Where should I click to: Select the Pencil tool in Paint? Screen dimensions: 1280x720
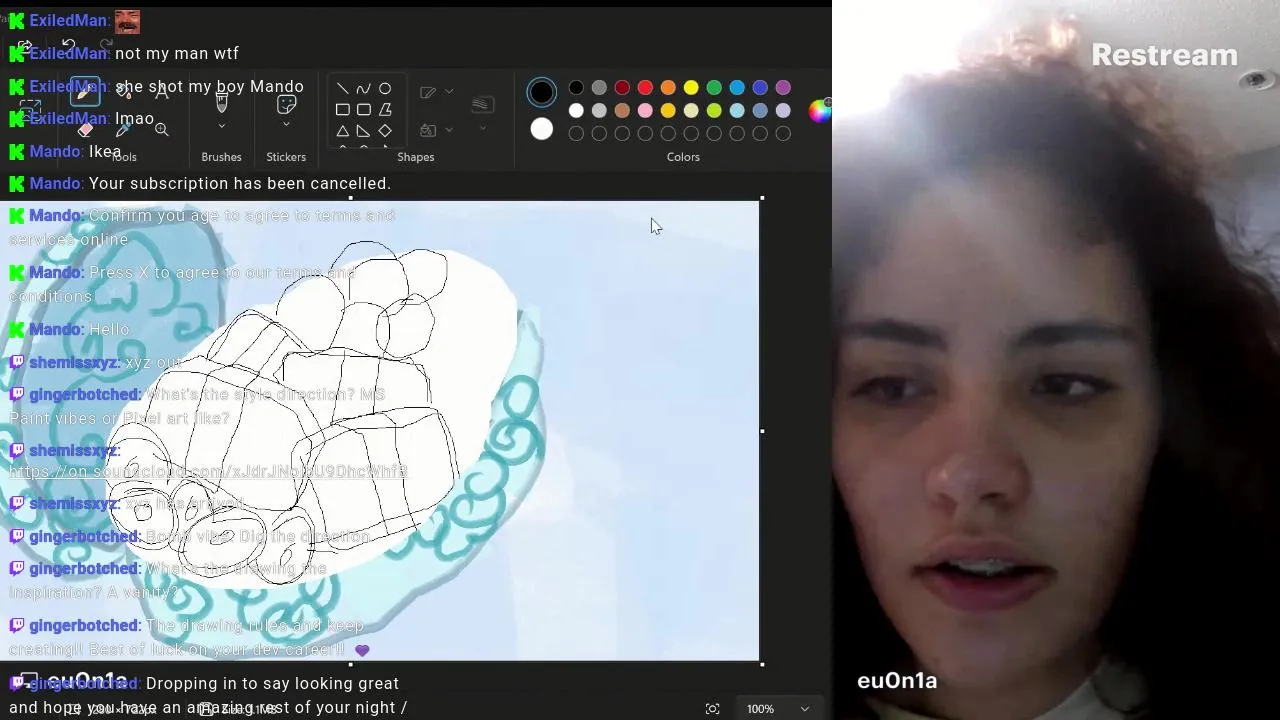pos(85,92)
